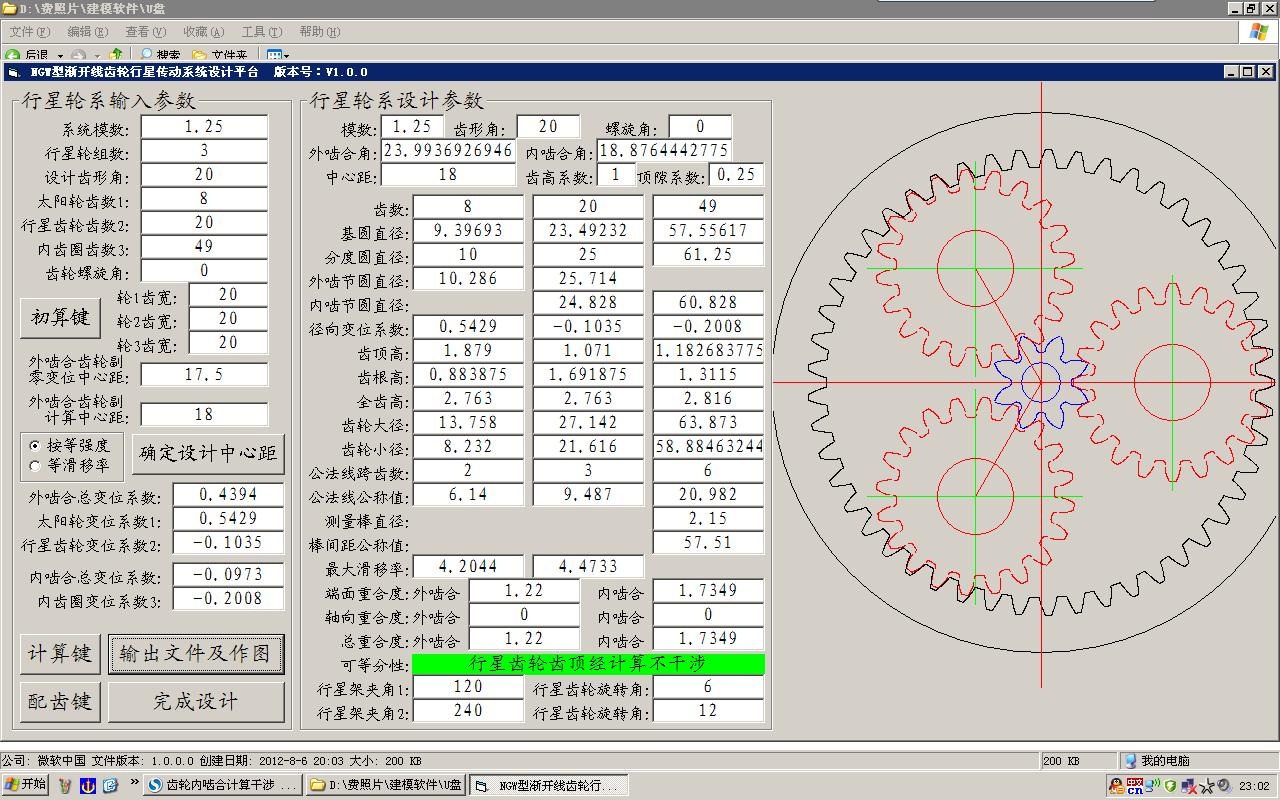Click the 轮3齿宽 input field

[x=228, y=343]
